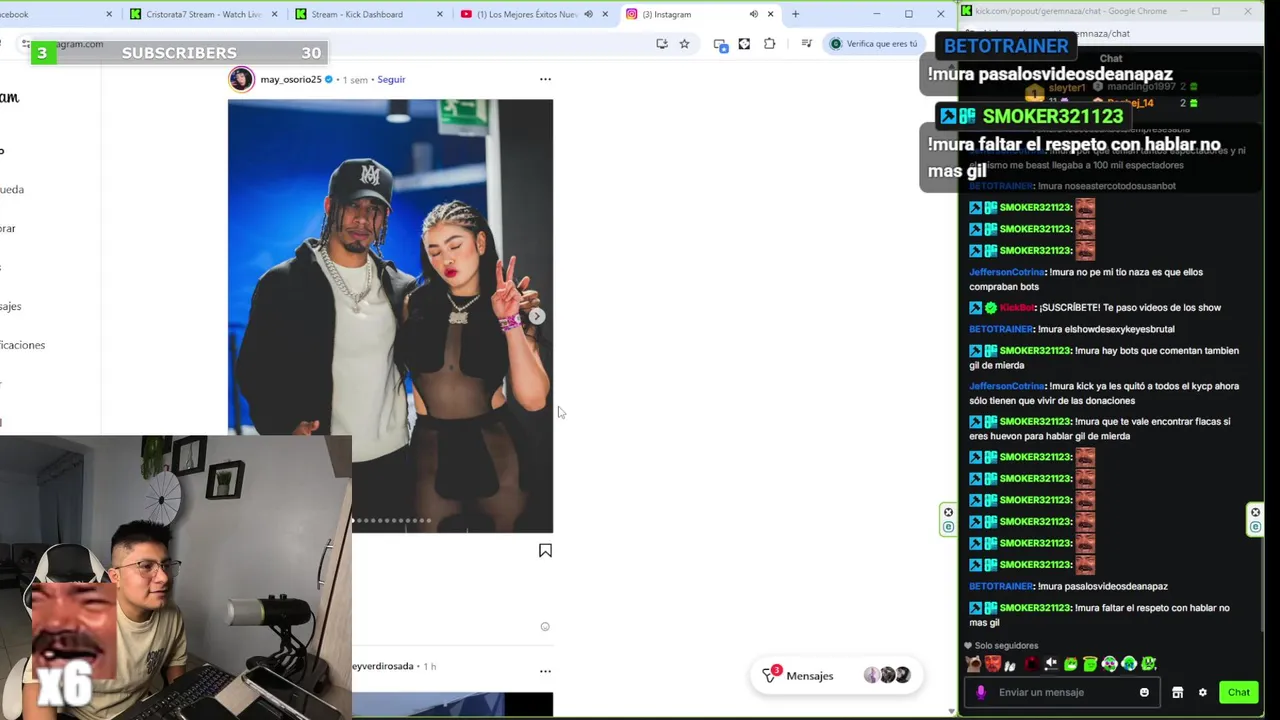1280x720 pixels.
Task: Open options for the eyverdirosada post
Action: [x=545, y=671]
